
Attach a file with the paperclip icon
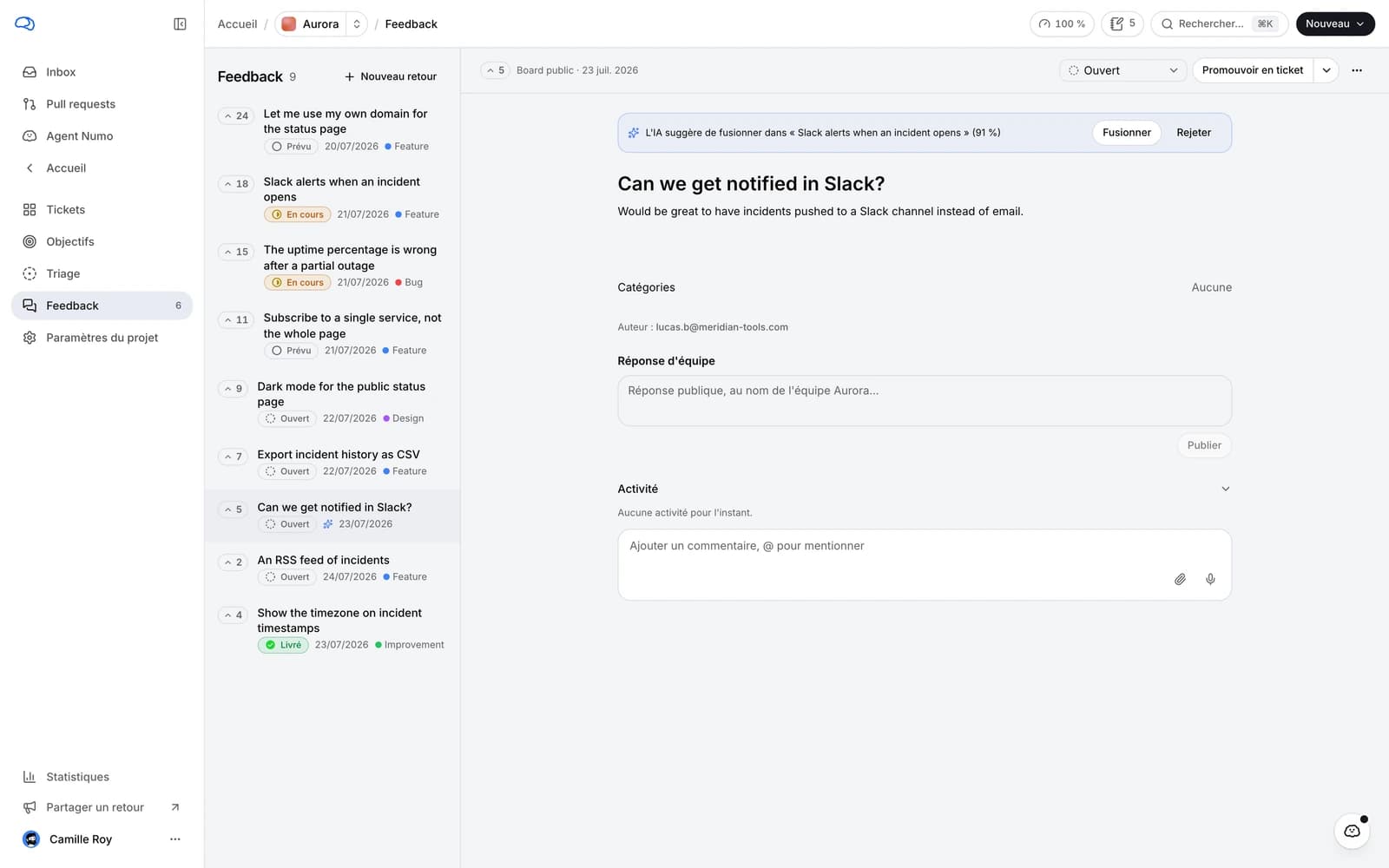point(1180,579)
